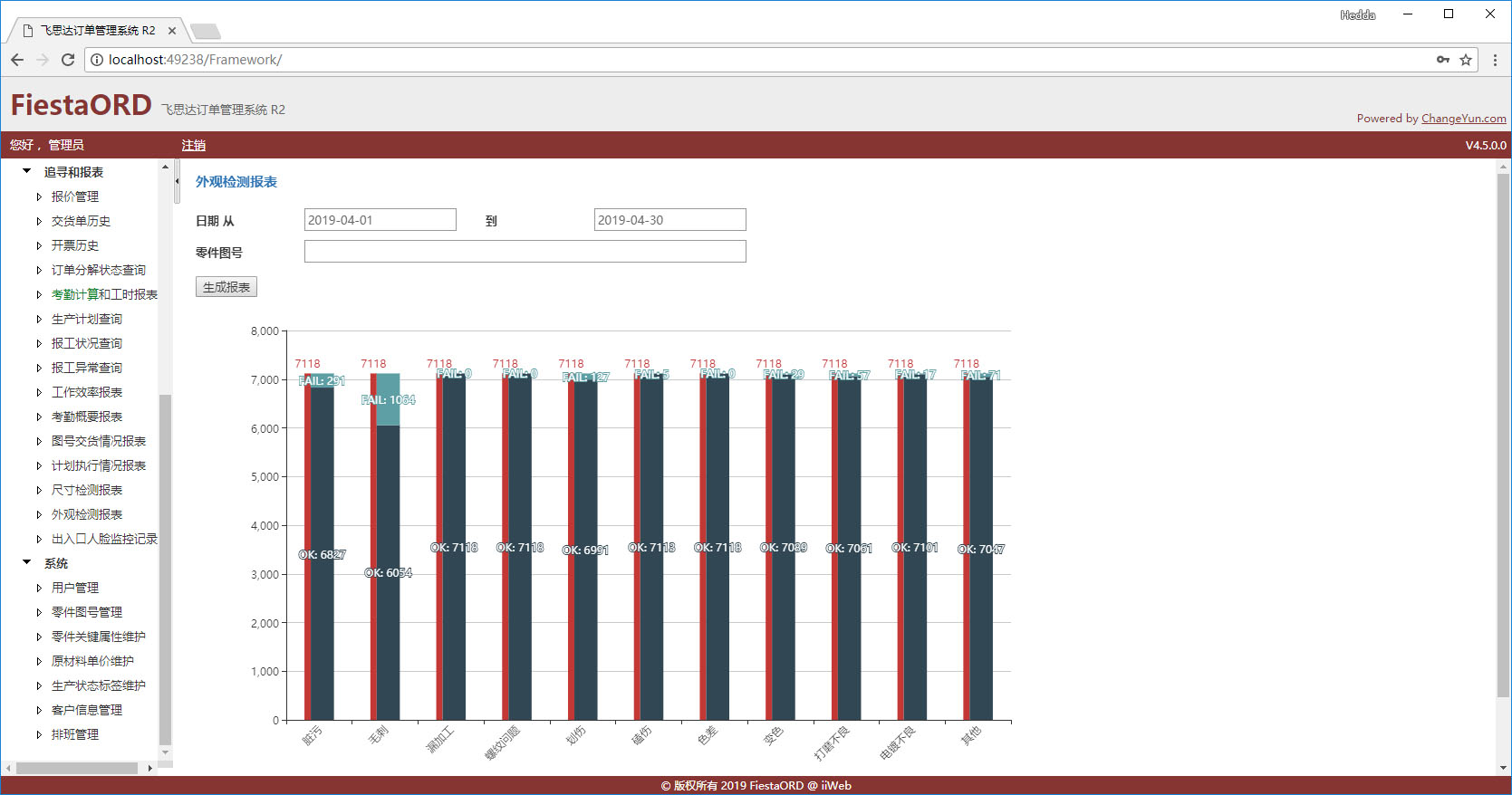Expand arrow beside 报价管理
This screenshot has height=795, width=1512.
(x=39, y=196)
